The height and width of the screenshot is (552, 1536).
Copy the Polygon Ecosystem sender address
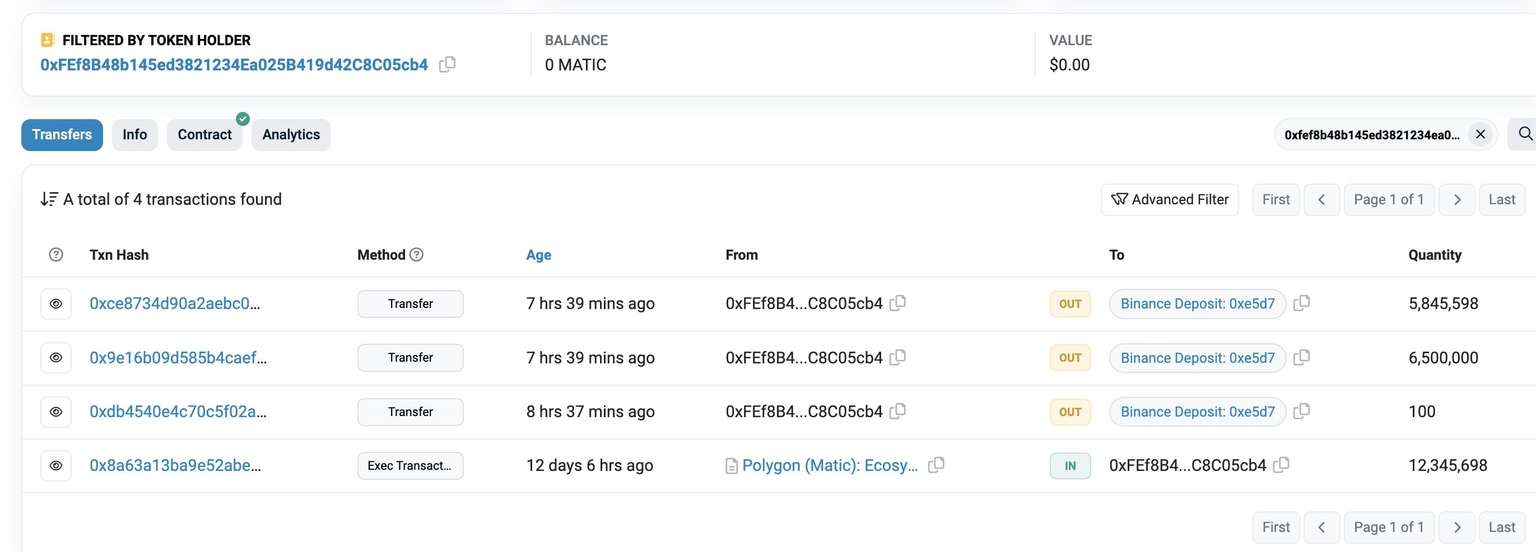(x=936, y=465)
